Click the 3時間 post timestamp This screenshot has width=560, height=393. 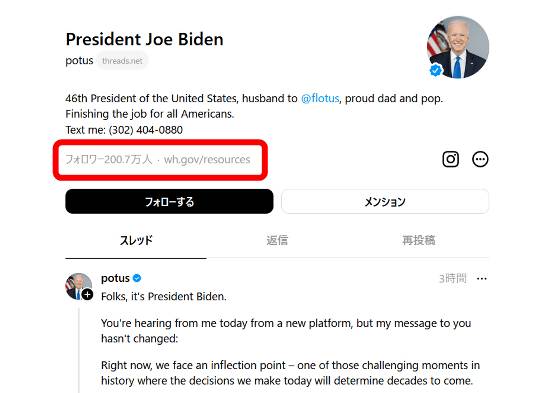[x=452, y=278]
